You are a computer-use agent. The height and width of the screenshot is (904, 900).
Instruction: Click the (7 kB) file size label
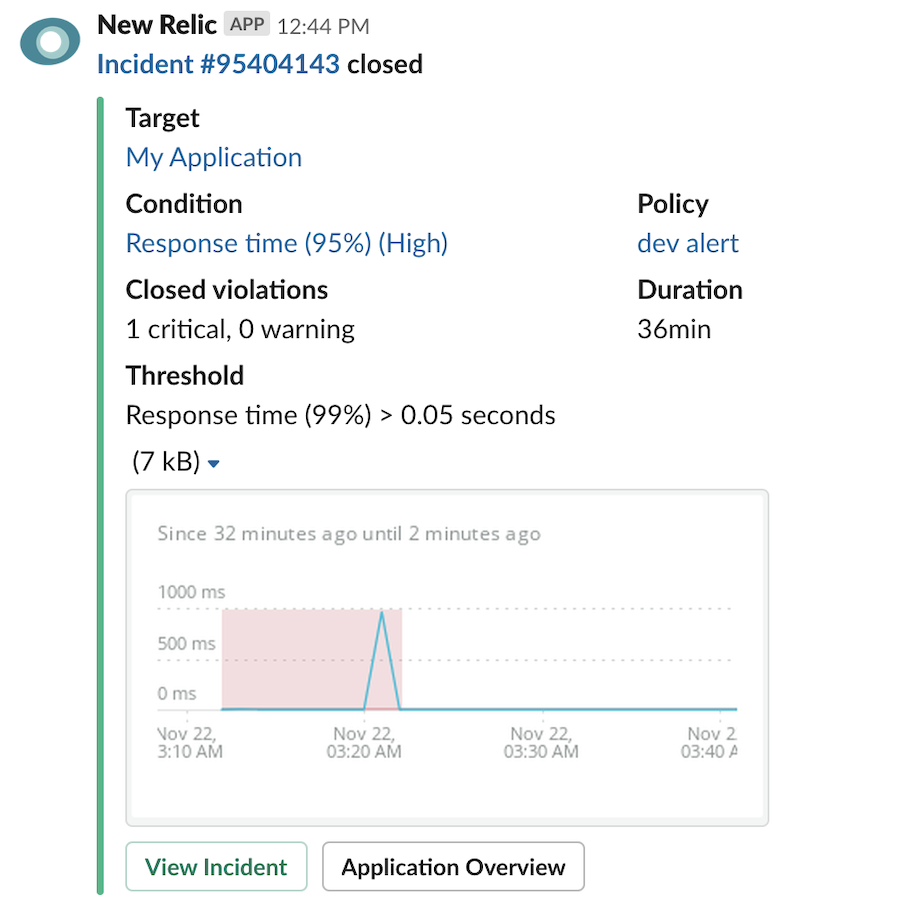pyautogui.click(x=166, y=463)
